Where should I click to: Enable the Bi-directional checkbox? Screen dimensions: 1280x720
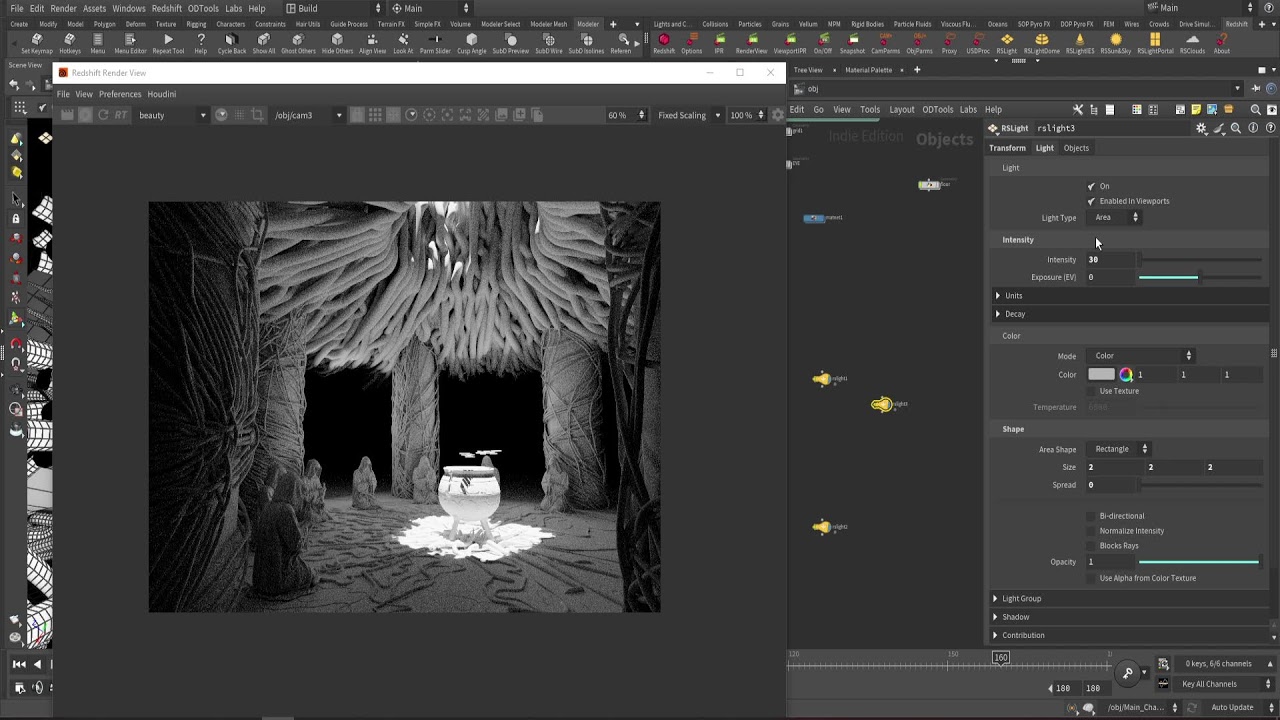pyautogui.click(x=1091, y=516)
